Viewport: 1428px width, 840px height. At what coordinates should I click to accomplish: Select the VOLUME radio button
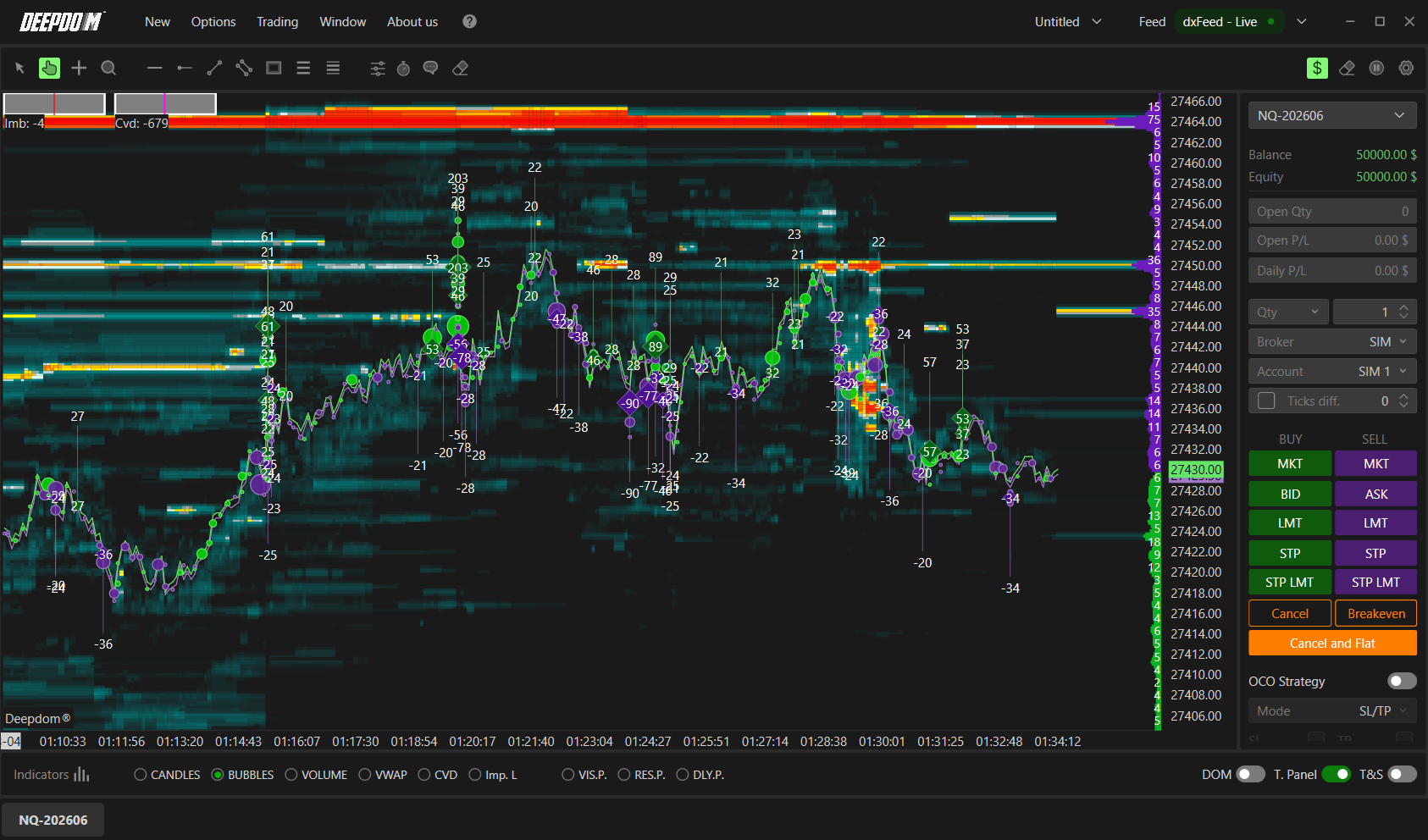291,775
